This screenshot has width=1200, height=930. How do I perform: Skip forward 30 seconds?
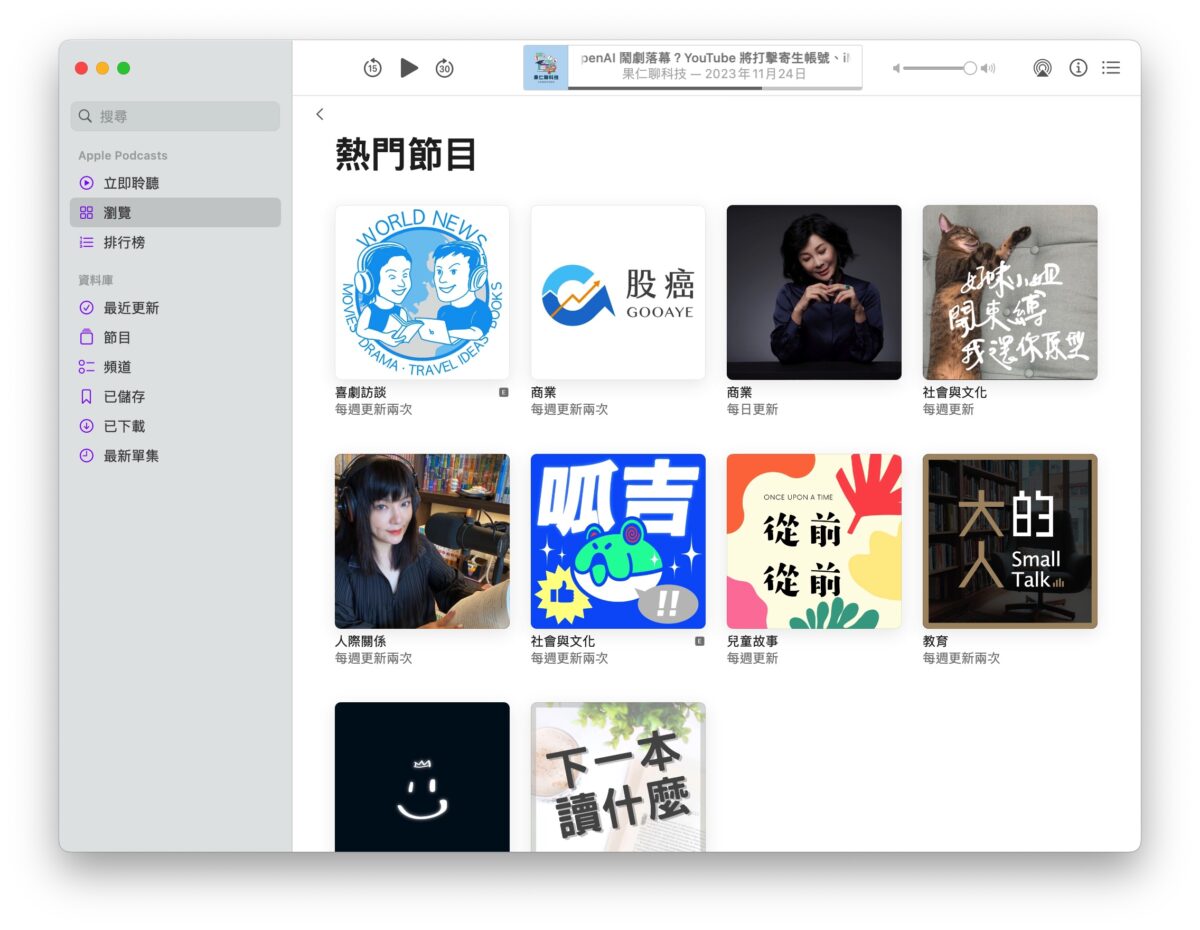pos(444,68)
